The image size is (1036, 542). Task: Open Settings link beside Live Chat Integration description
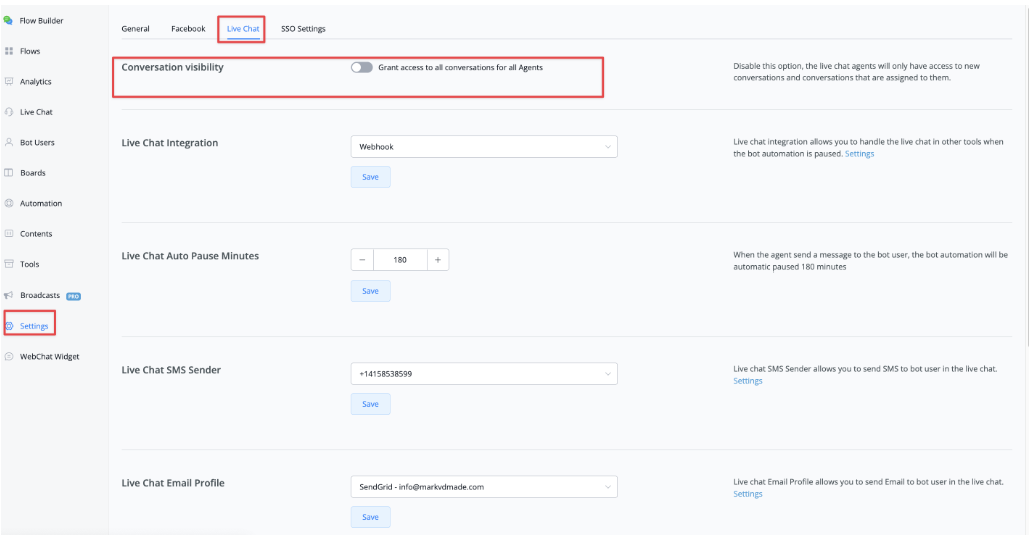(x=859, y=154)
